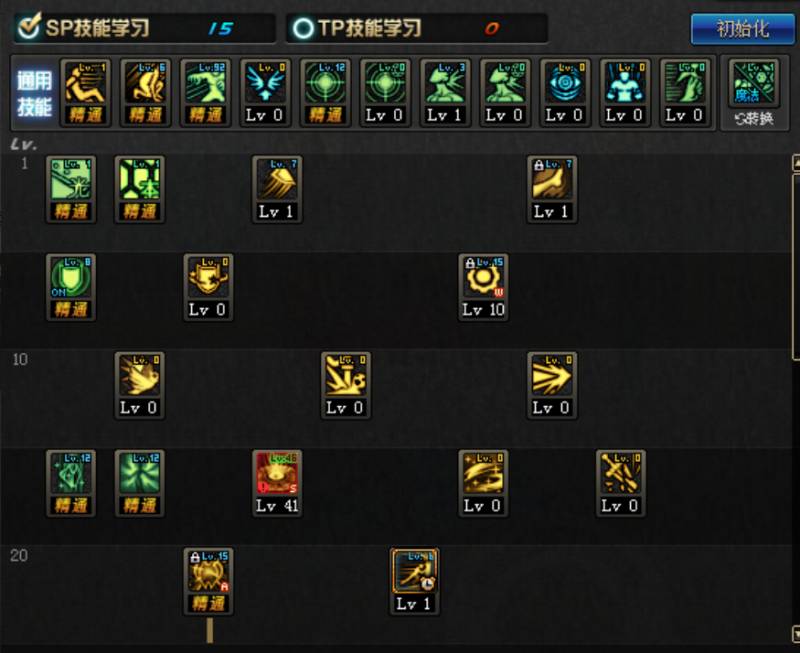Click the vertical scrollbar thumb
Screen dimensions: 800x653
coord(796,267)
